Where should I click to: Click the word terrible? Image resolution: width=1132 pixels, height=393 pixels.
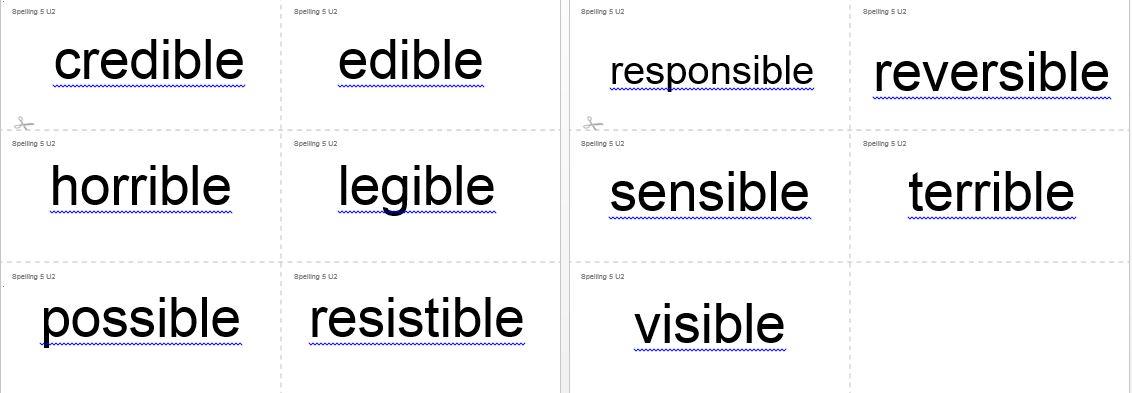[991, 192]
